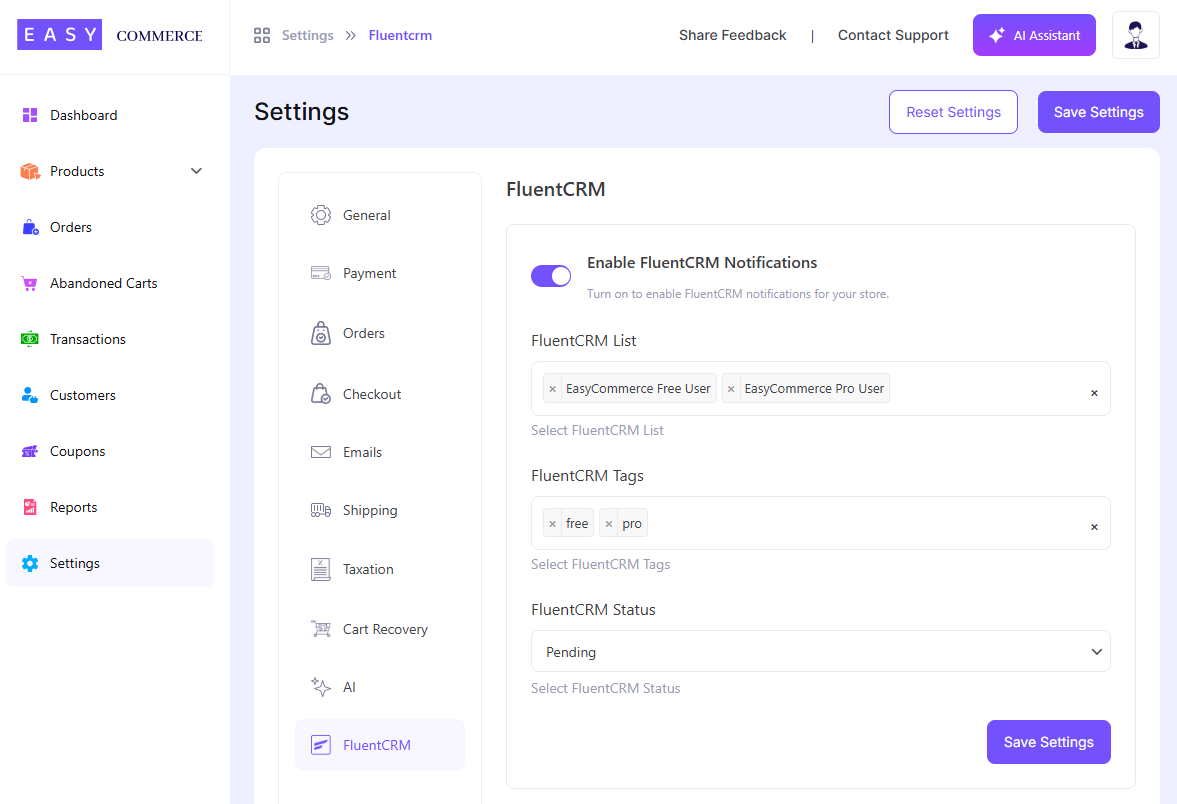
Task: Open the FluentCRM Status dropdown
Action: tap(820, 651)
